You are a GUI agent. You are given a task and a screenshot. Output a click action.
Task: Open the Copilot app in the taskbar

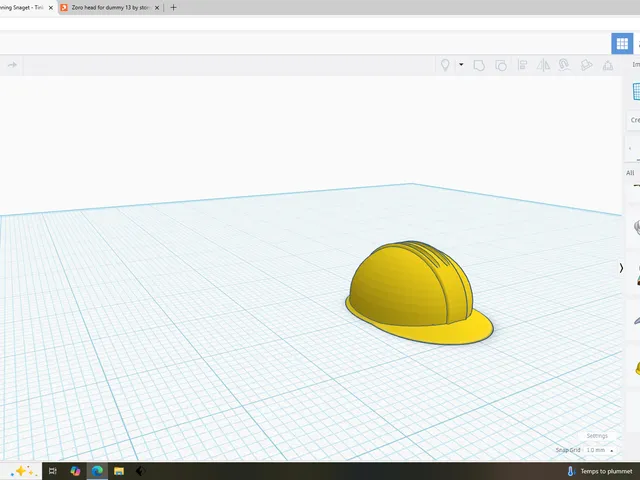[75, 471]
